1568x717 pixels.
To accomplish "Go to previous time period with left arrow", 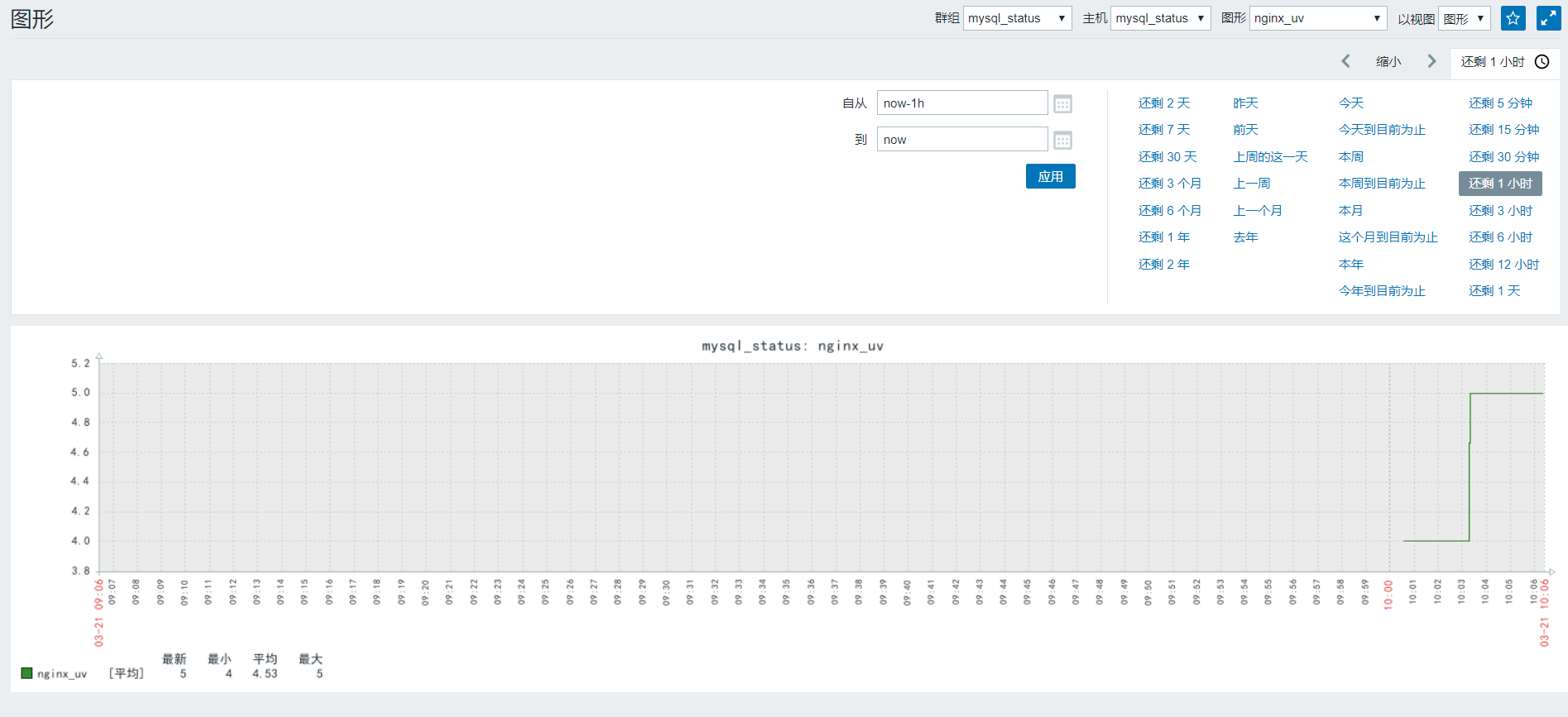I will tap(1346, 61).
